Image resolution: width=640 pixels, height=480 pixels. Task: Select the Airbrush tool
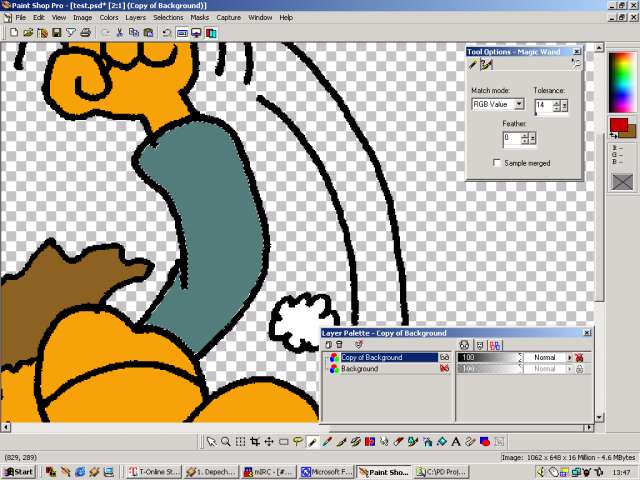tap(427, 442)
